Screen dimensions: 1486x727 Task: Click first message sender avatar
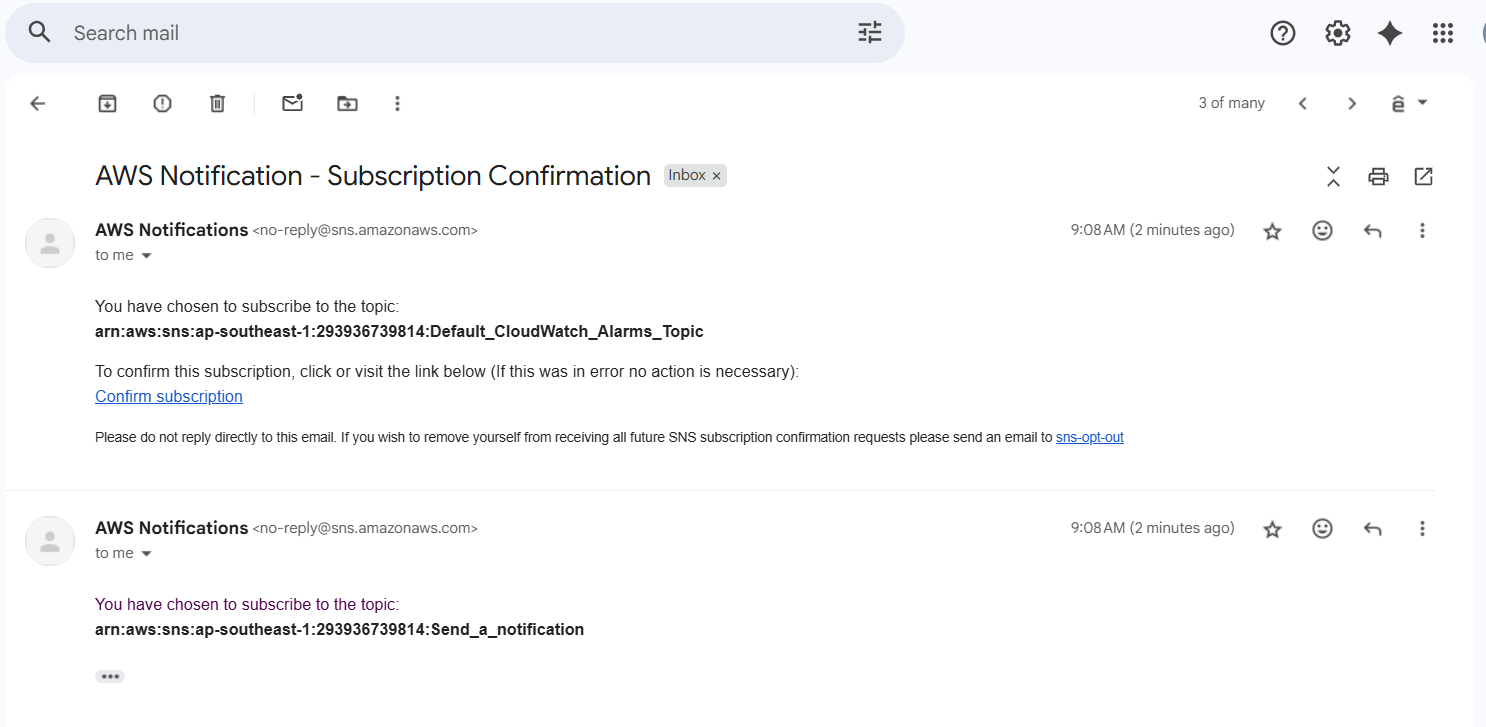pos(50,243)
